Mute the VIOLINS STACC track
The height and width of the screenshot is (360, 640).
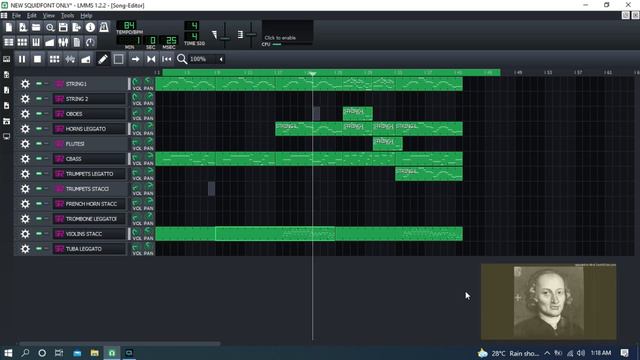click(39, 233)
